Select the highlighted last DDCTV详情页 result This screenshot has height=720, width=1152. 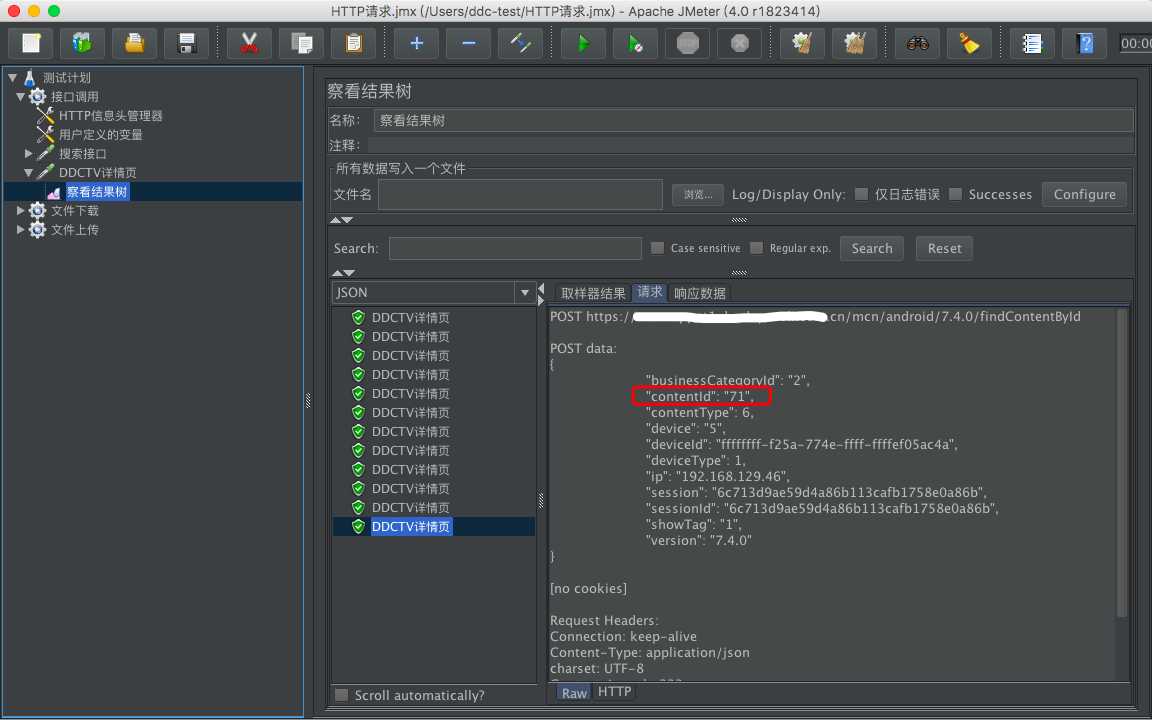(x=411, y=527)
